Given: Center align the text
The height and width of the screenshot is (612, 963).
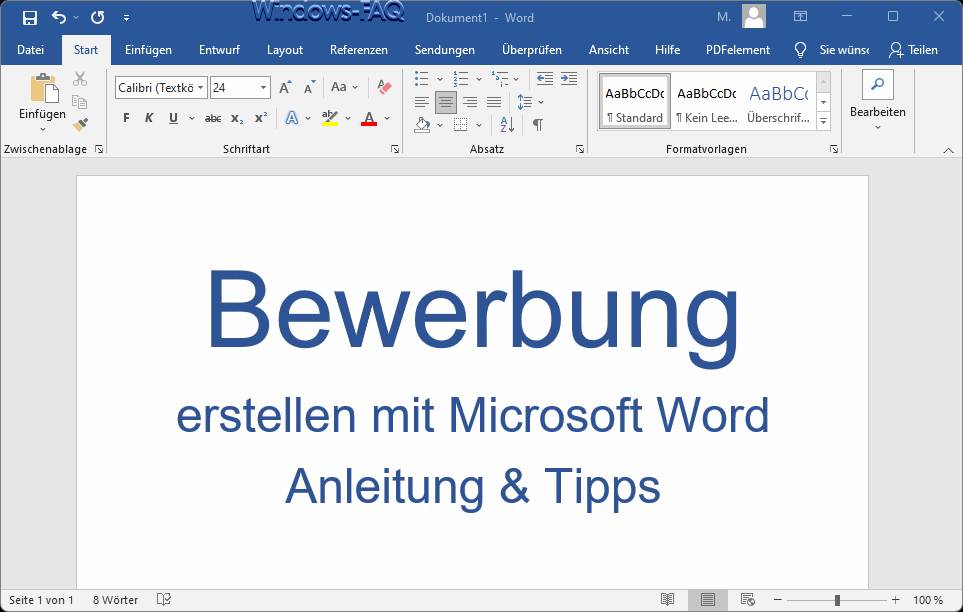Looking at the screenshot, I should coord(446,102).
